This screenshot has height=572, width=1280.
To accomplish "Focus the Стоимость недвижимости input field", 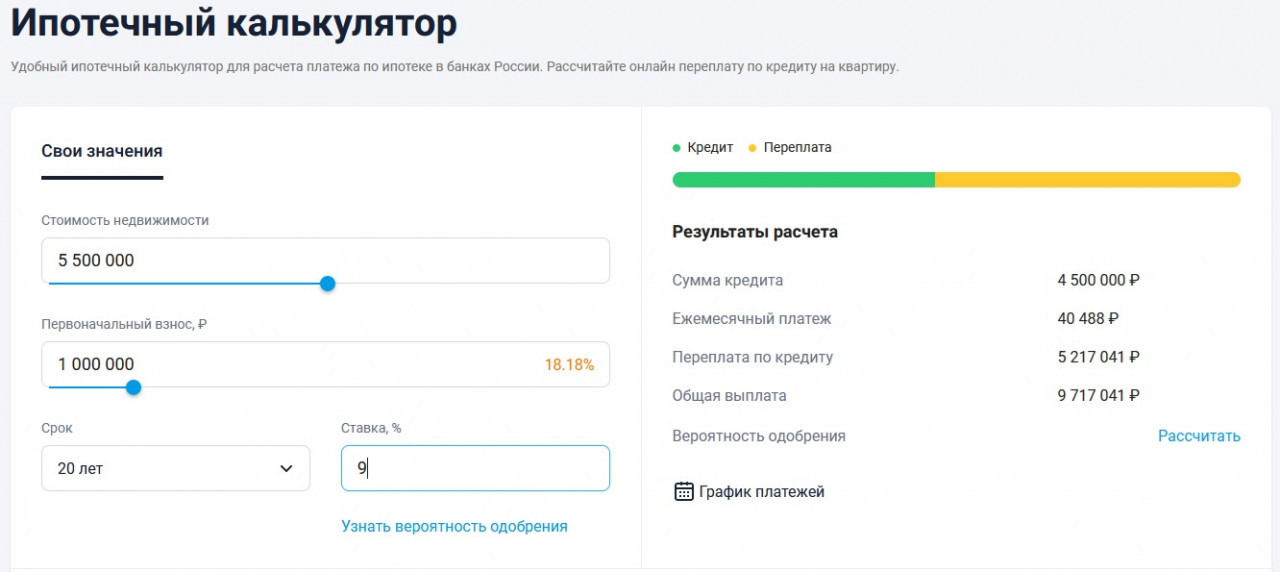I will [x=325, y=260].
